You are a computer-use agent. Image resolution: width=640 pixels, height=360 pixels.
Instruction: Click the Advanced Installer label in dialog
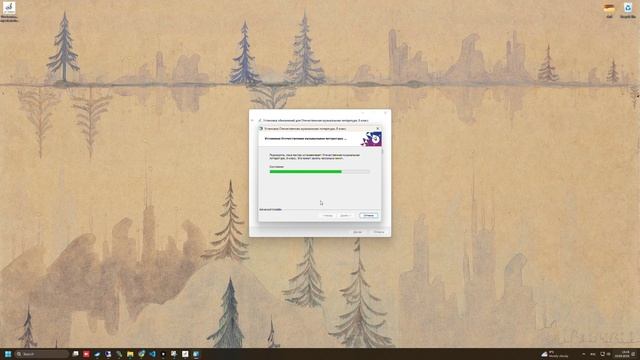(271, 209)
